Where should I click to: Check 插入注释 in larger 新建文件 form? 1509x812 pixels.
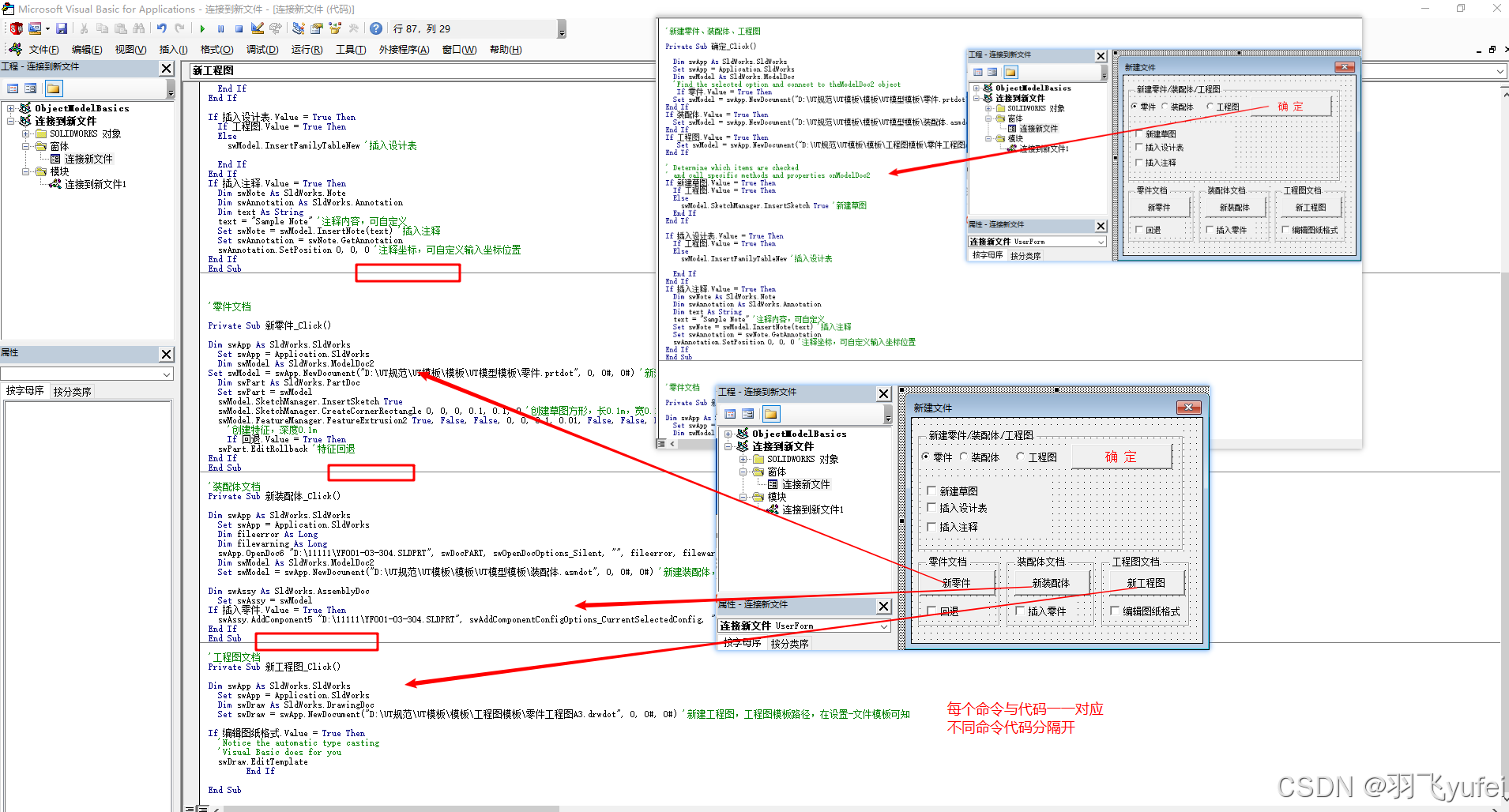952,526
